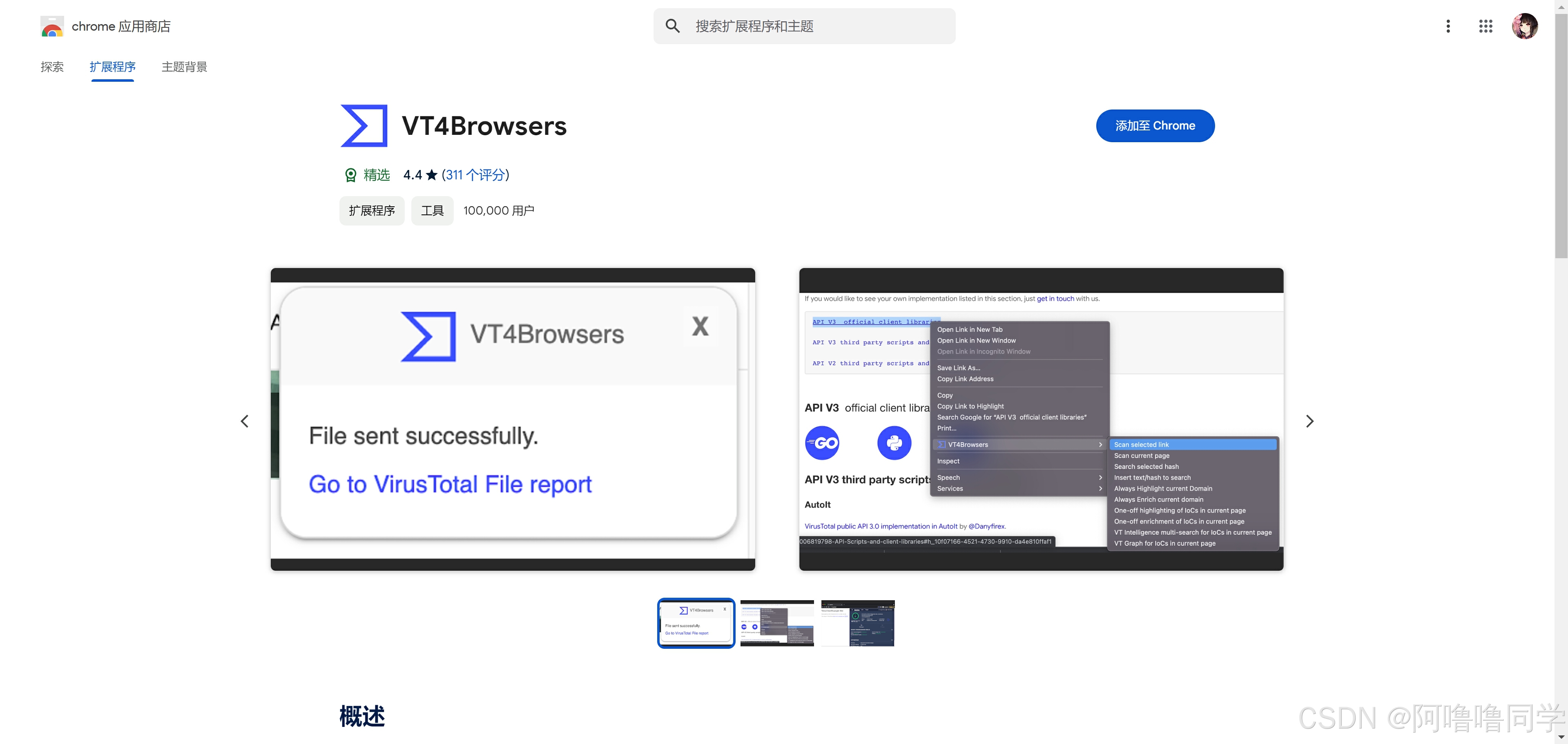Image resolution: width=1568 pixels, height=744 pixels.
Task: Click the VT4Browsers extension title
Action: click(484, 126)
